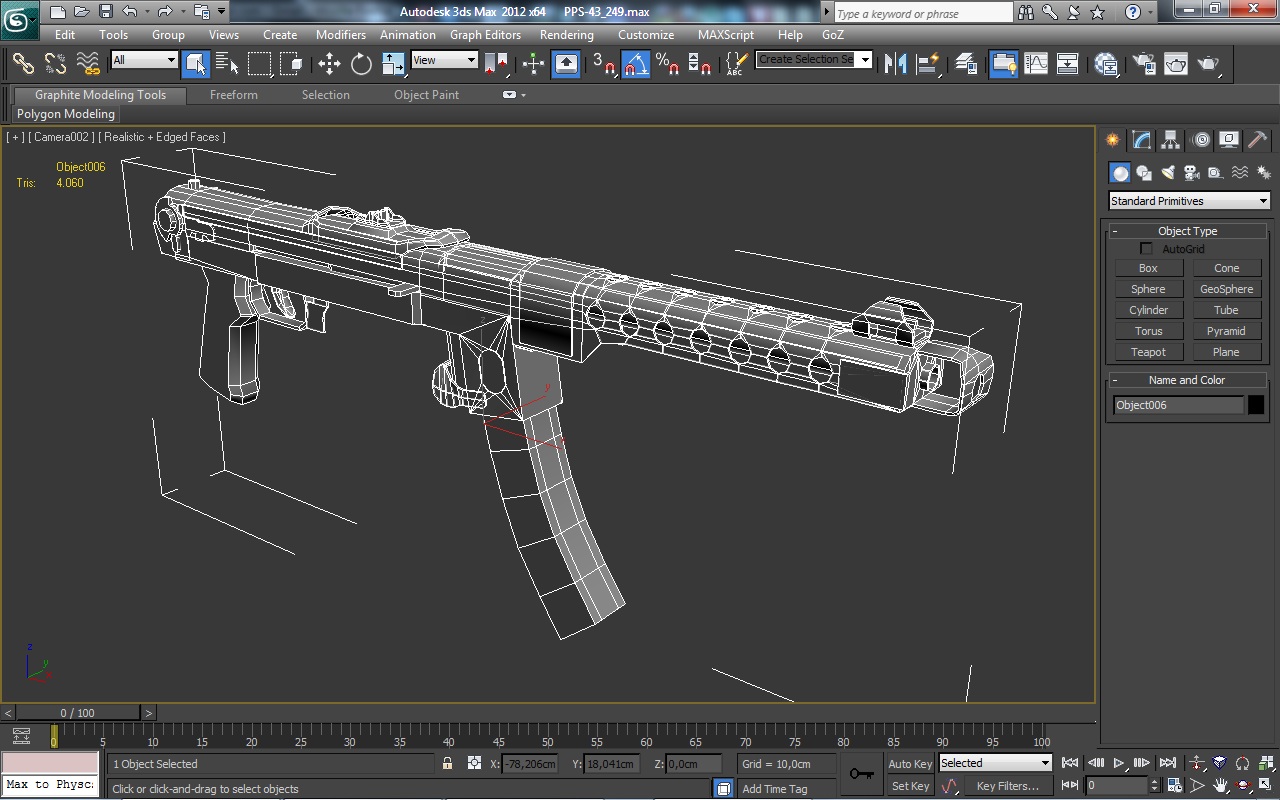This screenshot has width=1280, height=800.
Task: Open the Curve Editor
Action: [x=1036, y=63]
